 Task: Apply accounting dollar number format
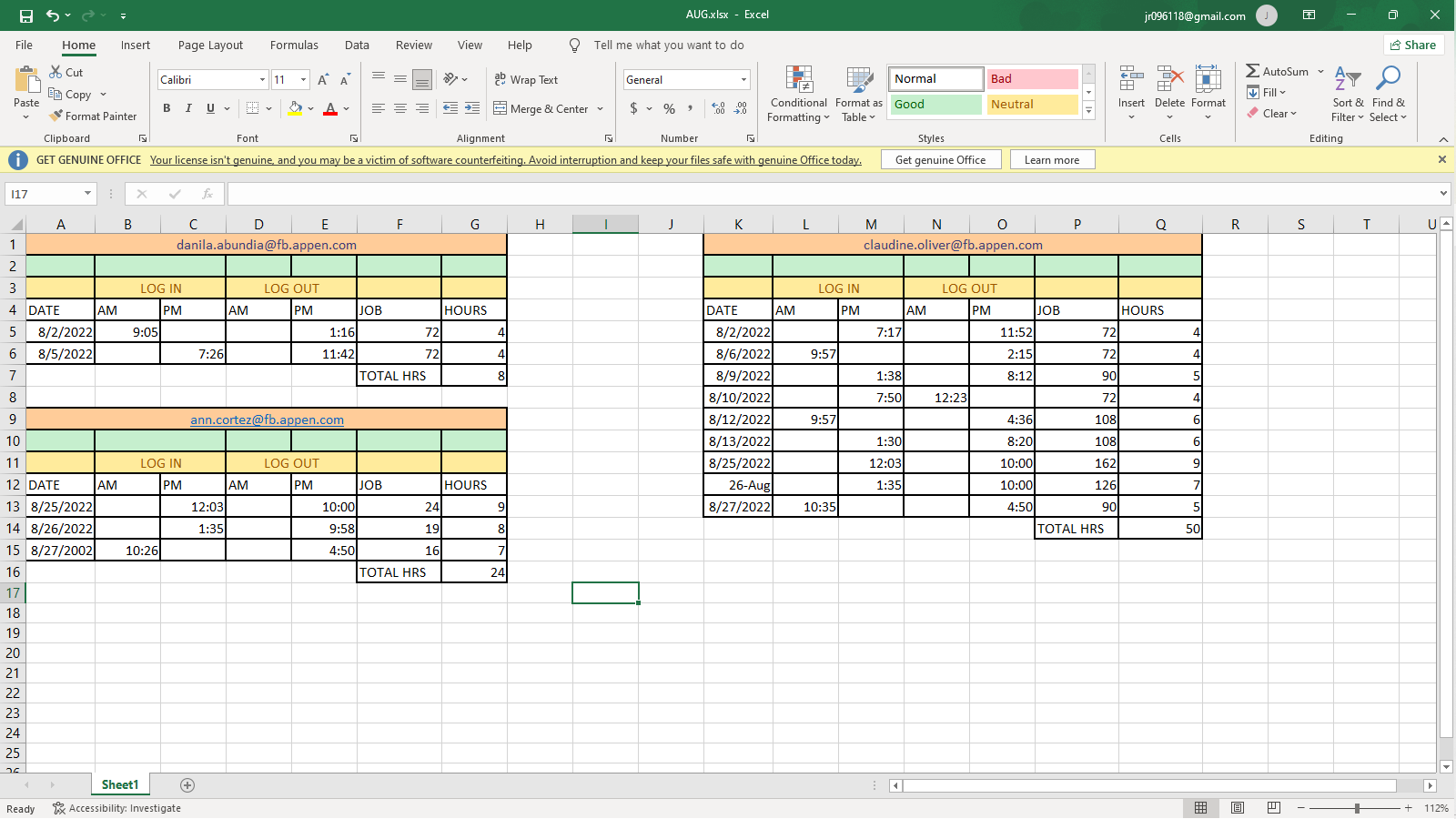pos(634,108)
